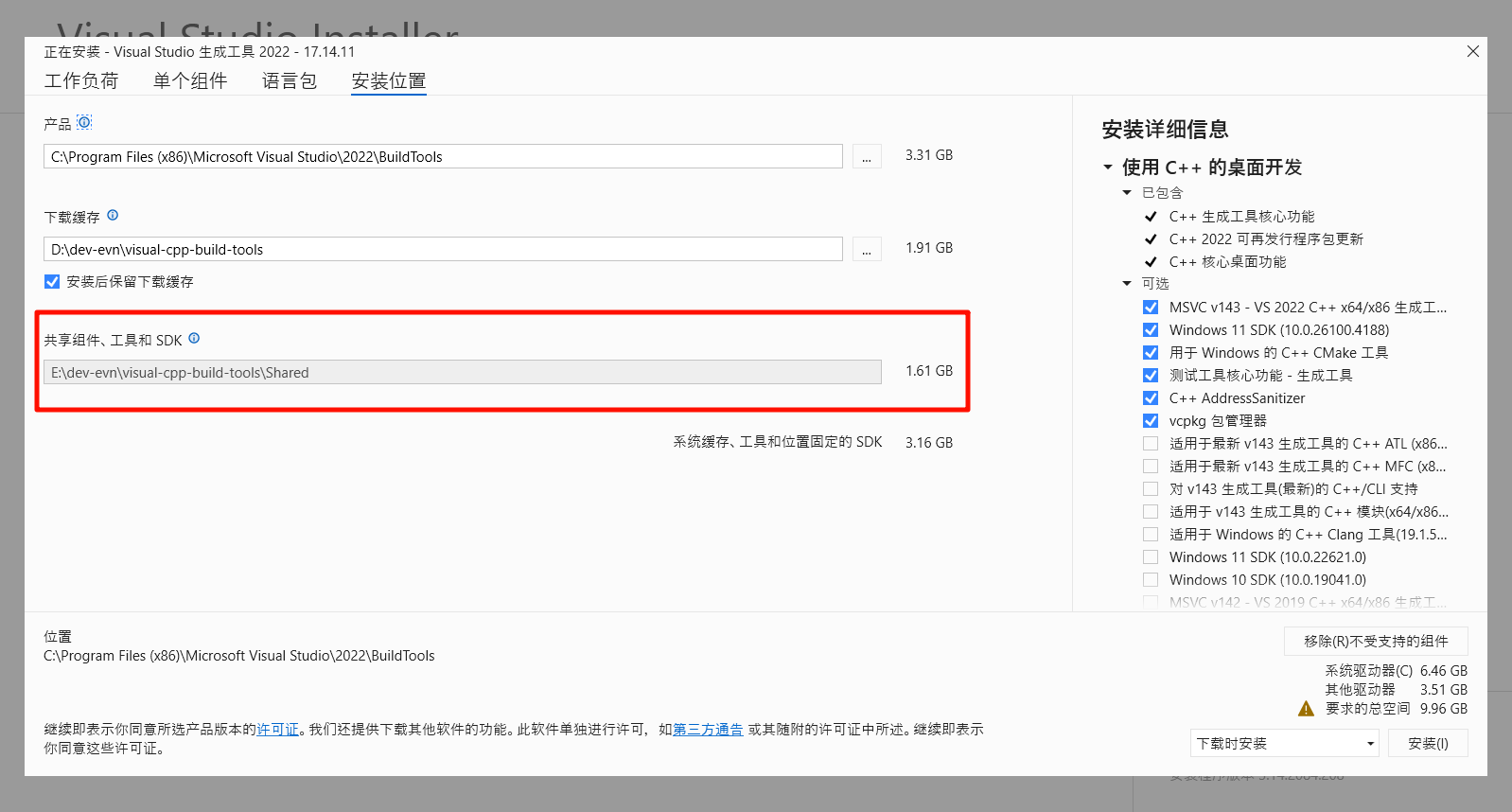Screen dimensions: 1512x812
Task: Enable C++ ATL for v143 build tools
Action: click(x=1151, y=443)
